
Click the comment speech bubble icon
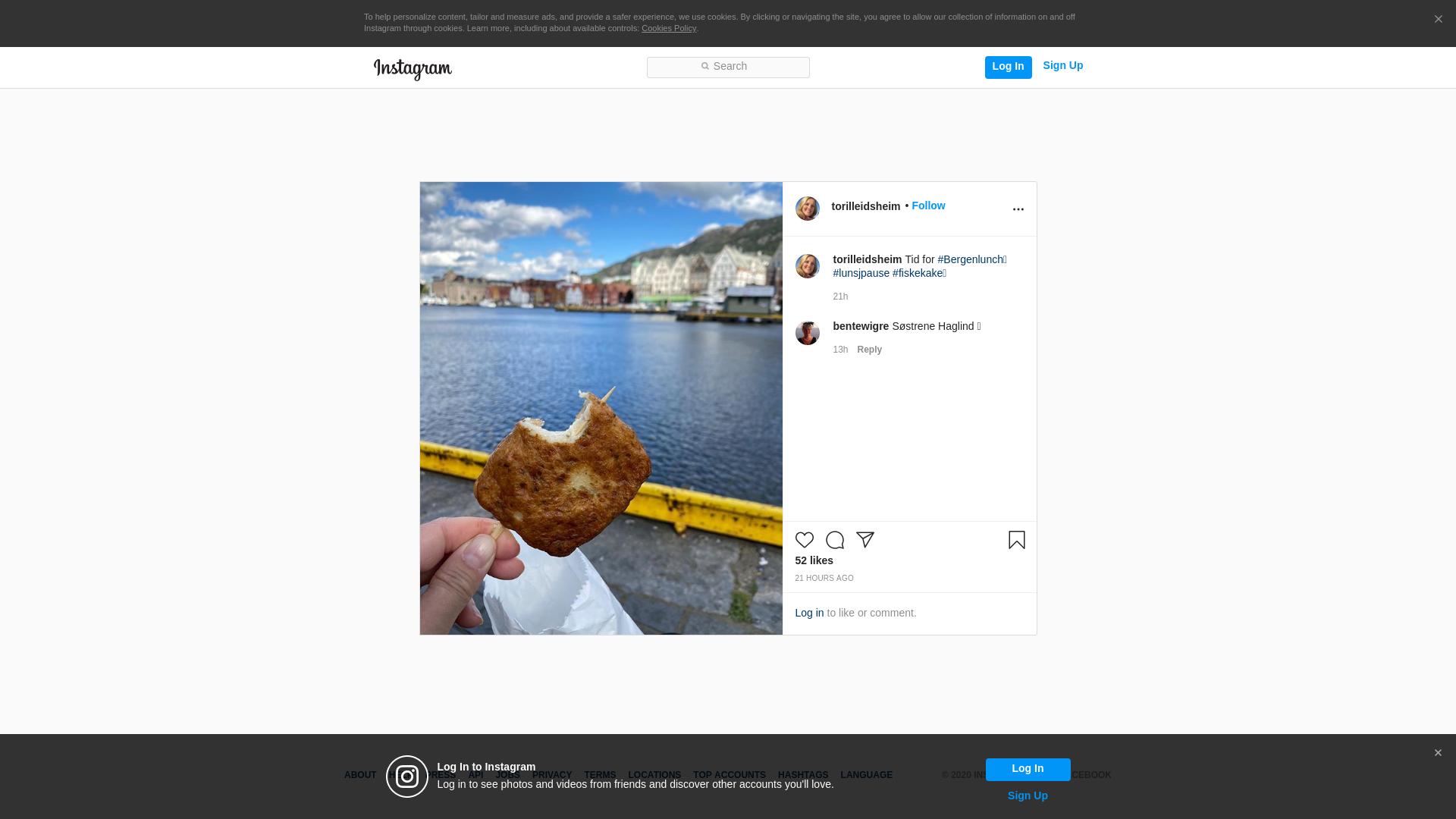point(835,540)
